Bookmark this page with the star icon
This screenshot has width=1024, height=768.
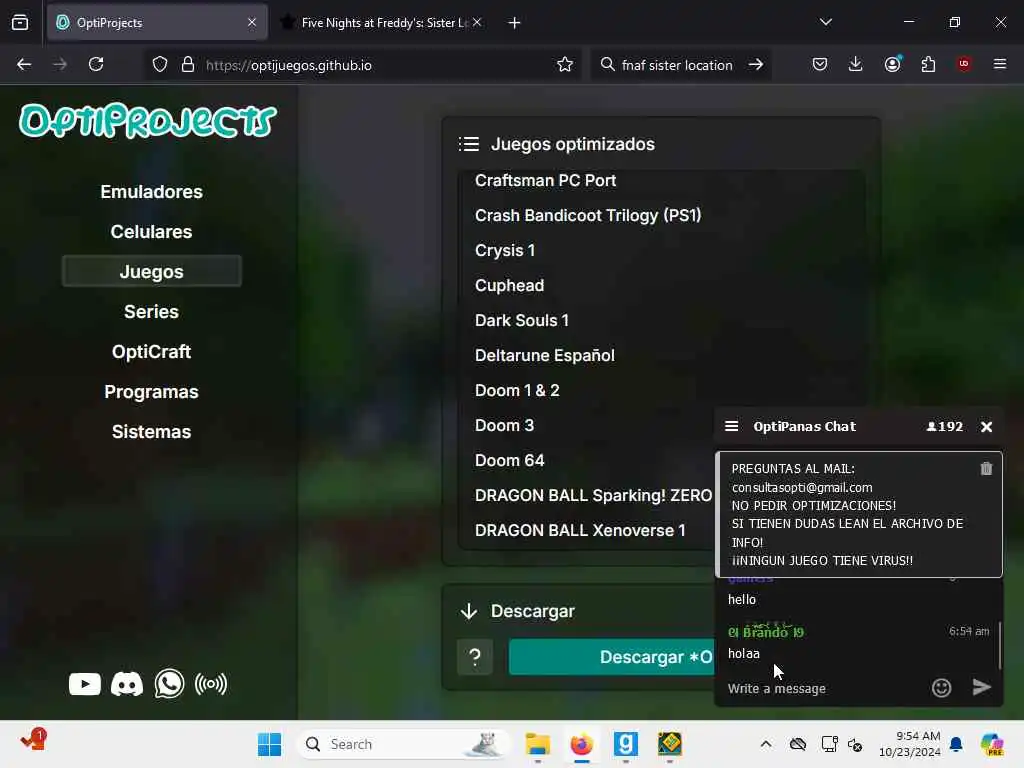[565, 65]
